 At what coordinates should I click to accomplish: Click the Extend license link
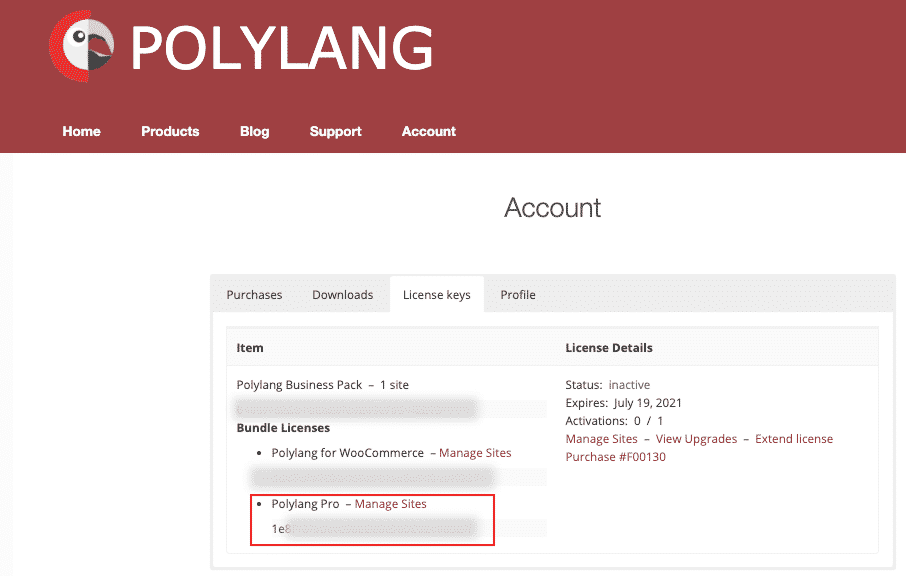pyautogui.click(x=794, y=438)
